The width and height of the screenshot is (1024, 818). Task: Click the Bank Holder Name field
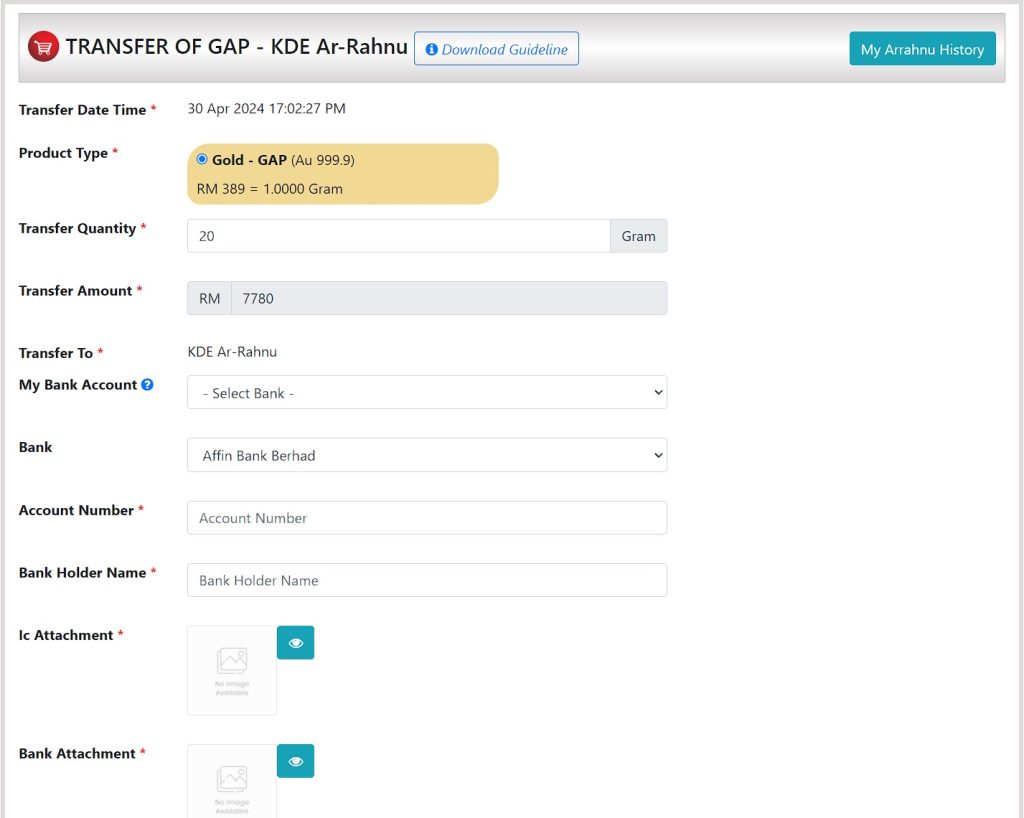coord(427,580)
